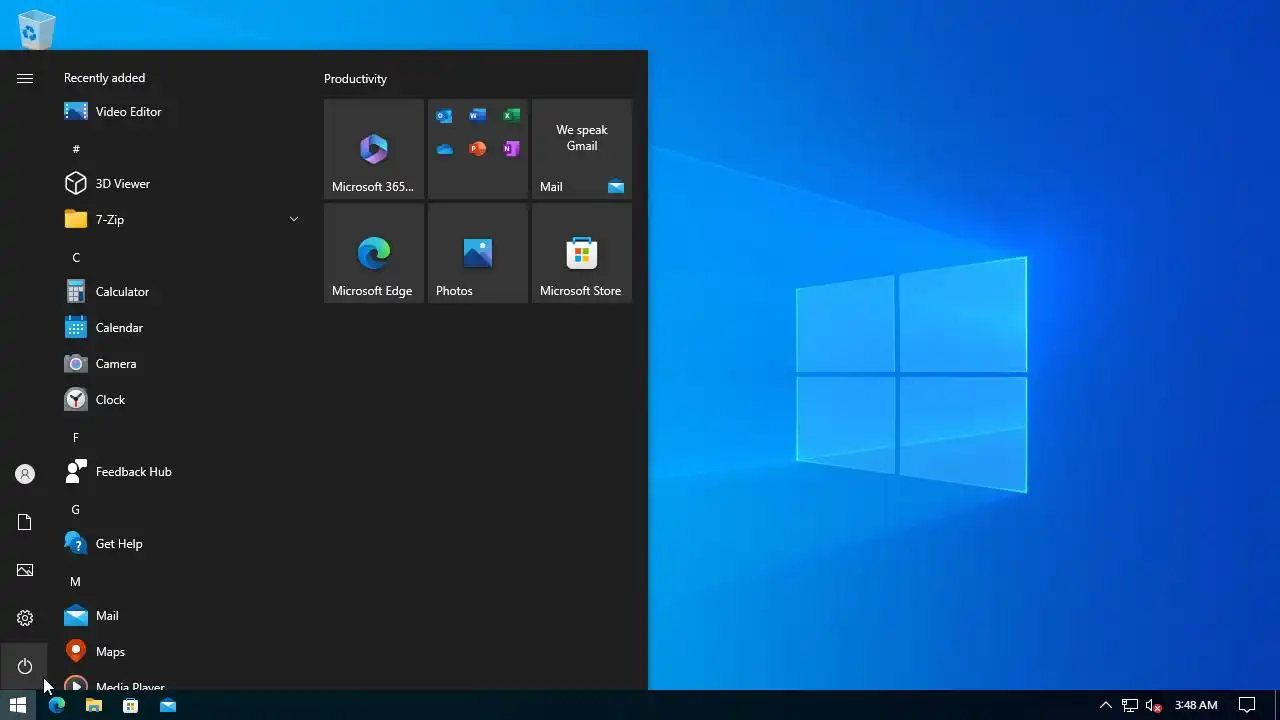Screen dimensions: 1280x720
Task: Open clock showing 3:48 AM
Action: pyautogui.click(x=1196, y=705)
